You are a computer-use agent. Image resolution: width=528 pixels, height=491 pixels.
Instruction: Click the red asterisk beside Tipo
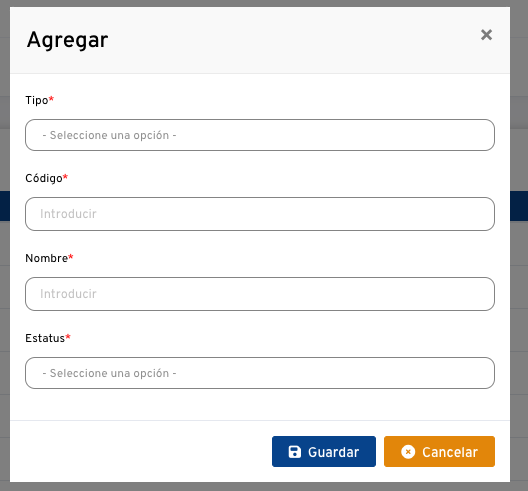coord(51,99)
